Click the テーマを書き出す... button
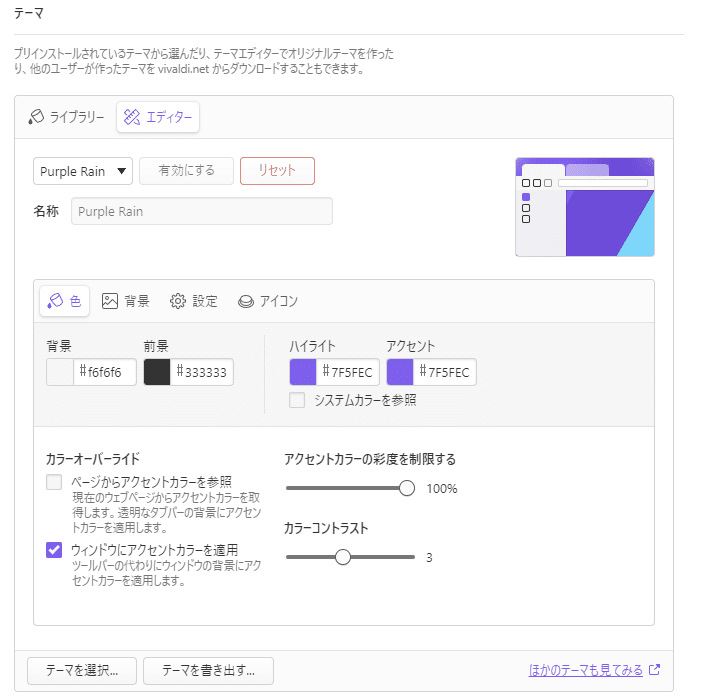 click(208, 671)
